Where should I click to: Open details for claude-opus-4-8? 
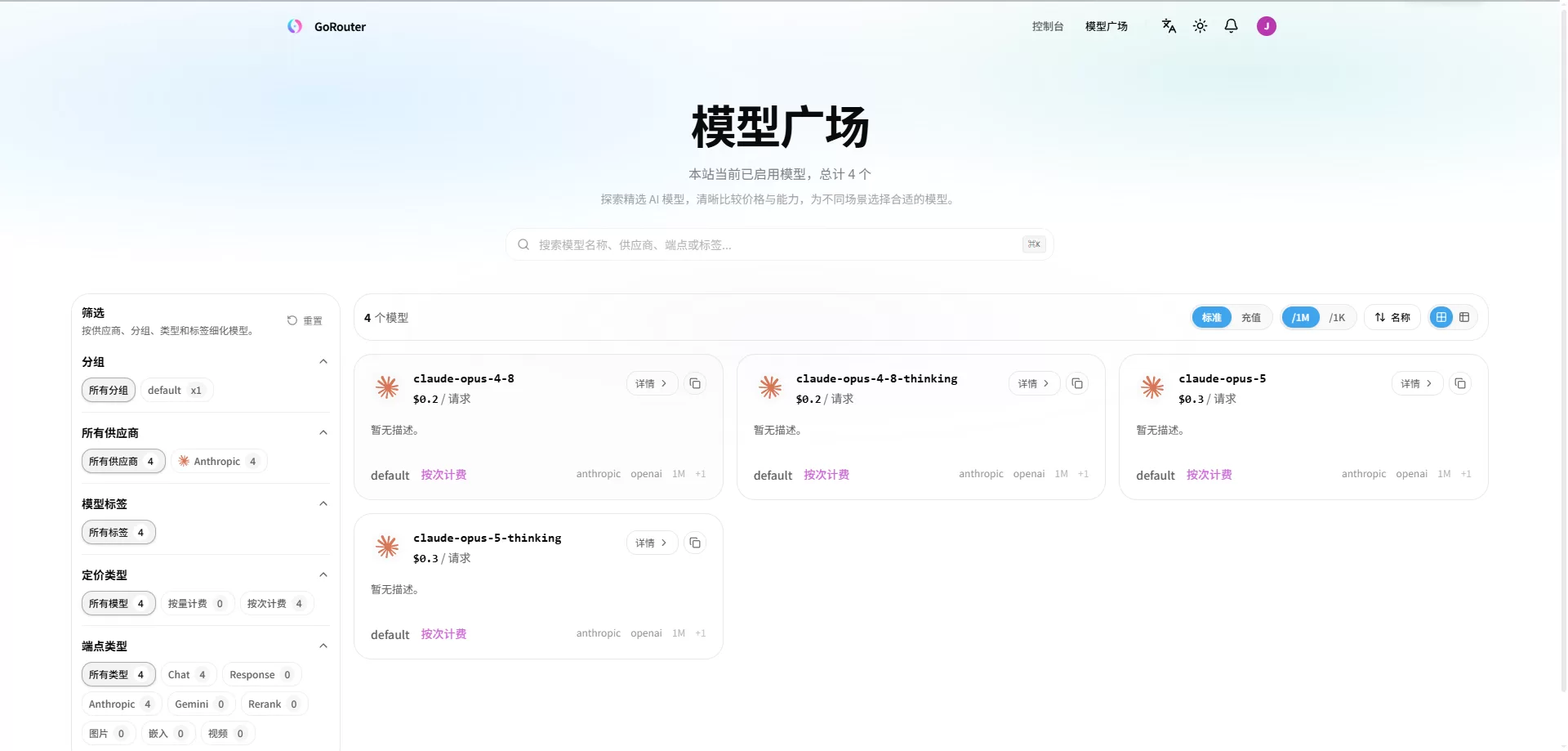click(x=652, y=383)
